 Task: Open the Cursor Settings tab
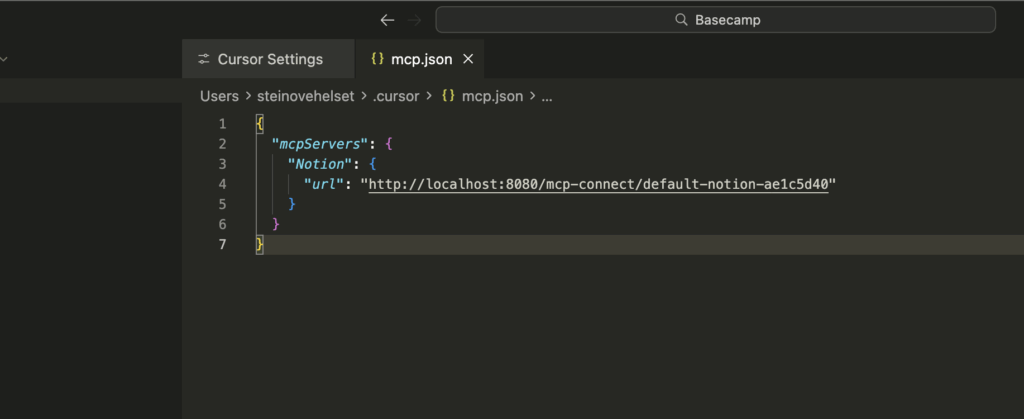269,59
